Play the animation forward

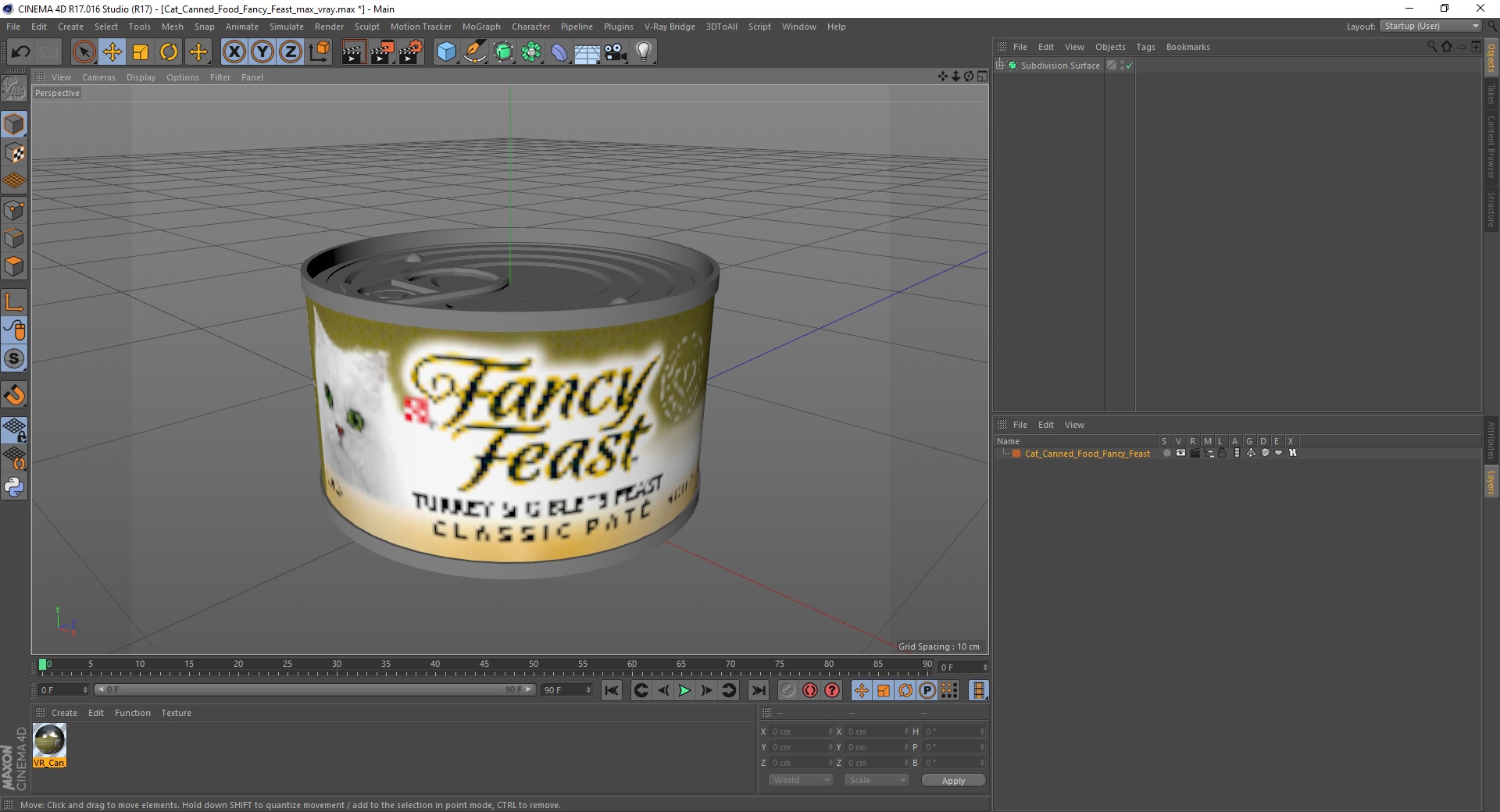684,690
